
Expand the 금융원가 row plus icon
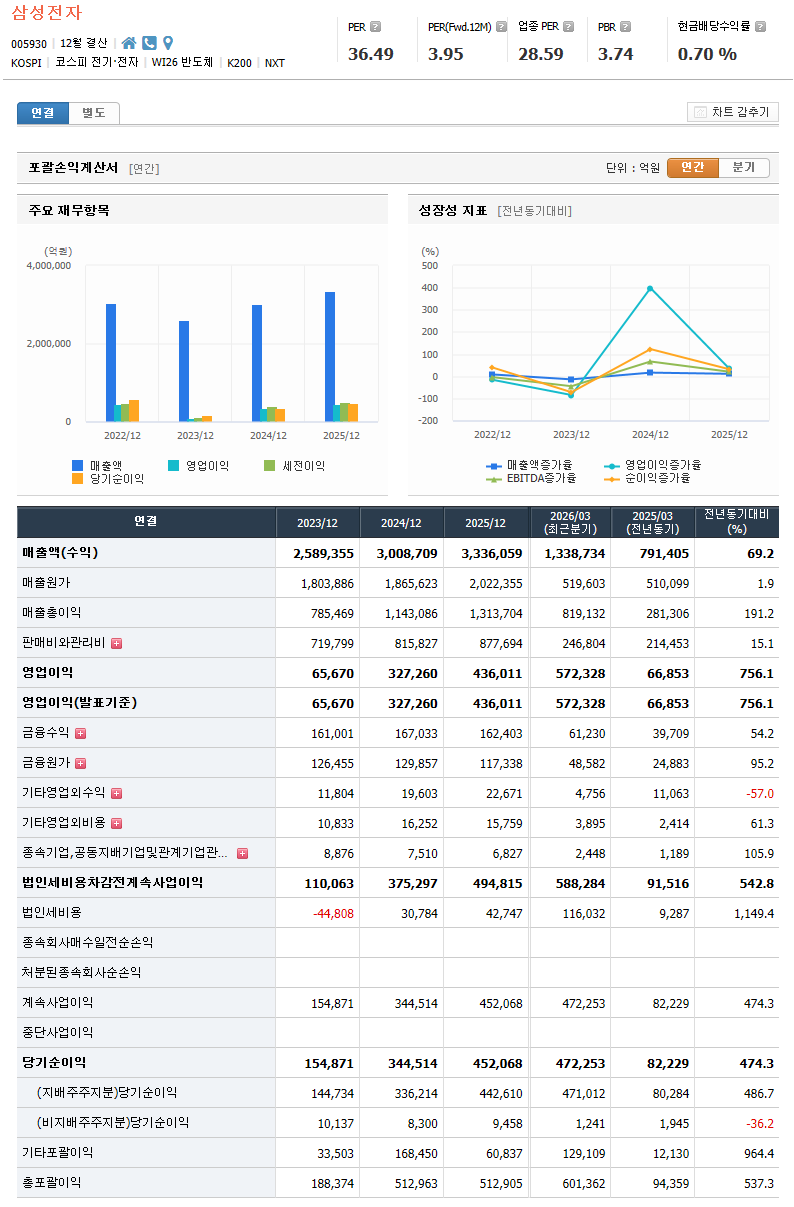coord(81,763)
